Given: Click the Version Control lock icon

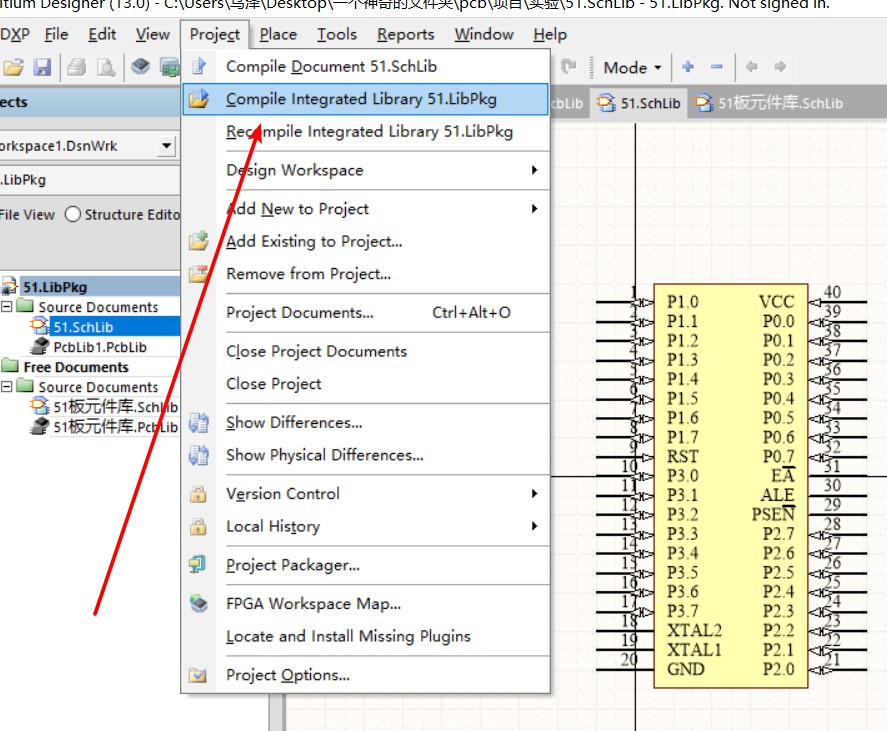Looking at the screenshot, I should click(x=198, y=494).
